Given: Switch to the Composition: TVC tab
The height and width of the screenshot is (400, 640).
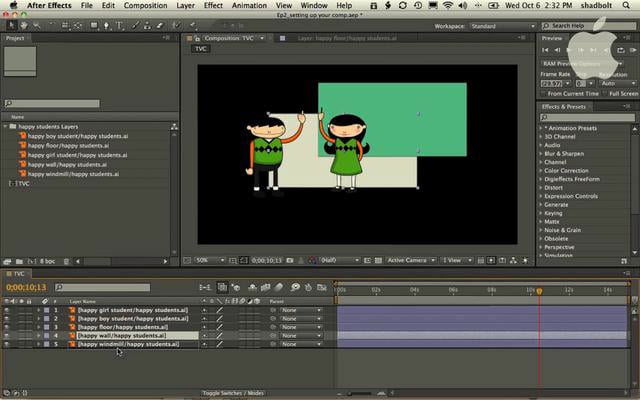Looking at the screenshot, I should click(x=229, y=38).
